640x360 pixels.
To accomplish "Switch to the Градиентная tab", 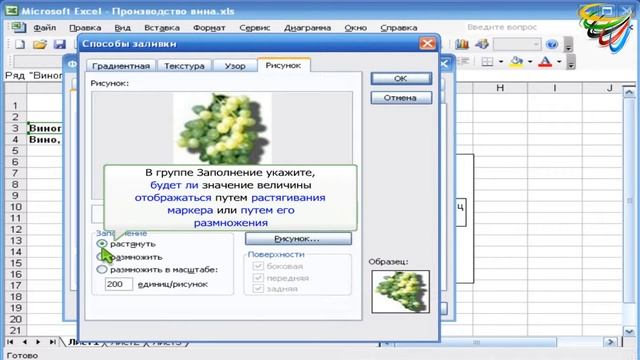I will coord(121,66).
